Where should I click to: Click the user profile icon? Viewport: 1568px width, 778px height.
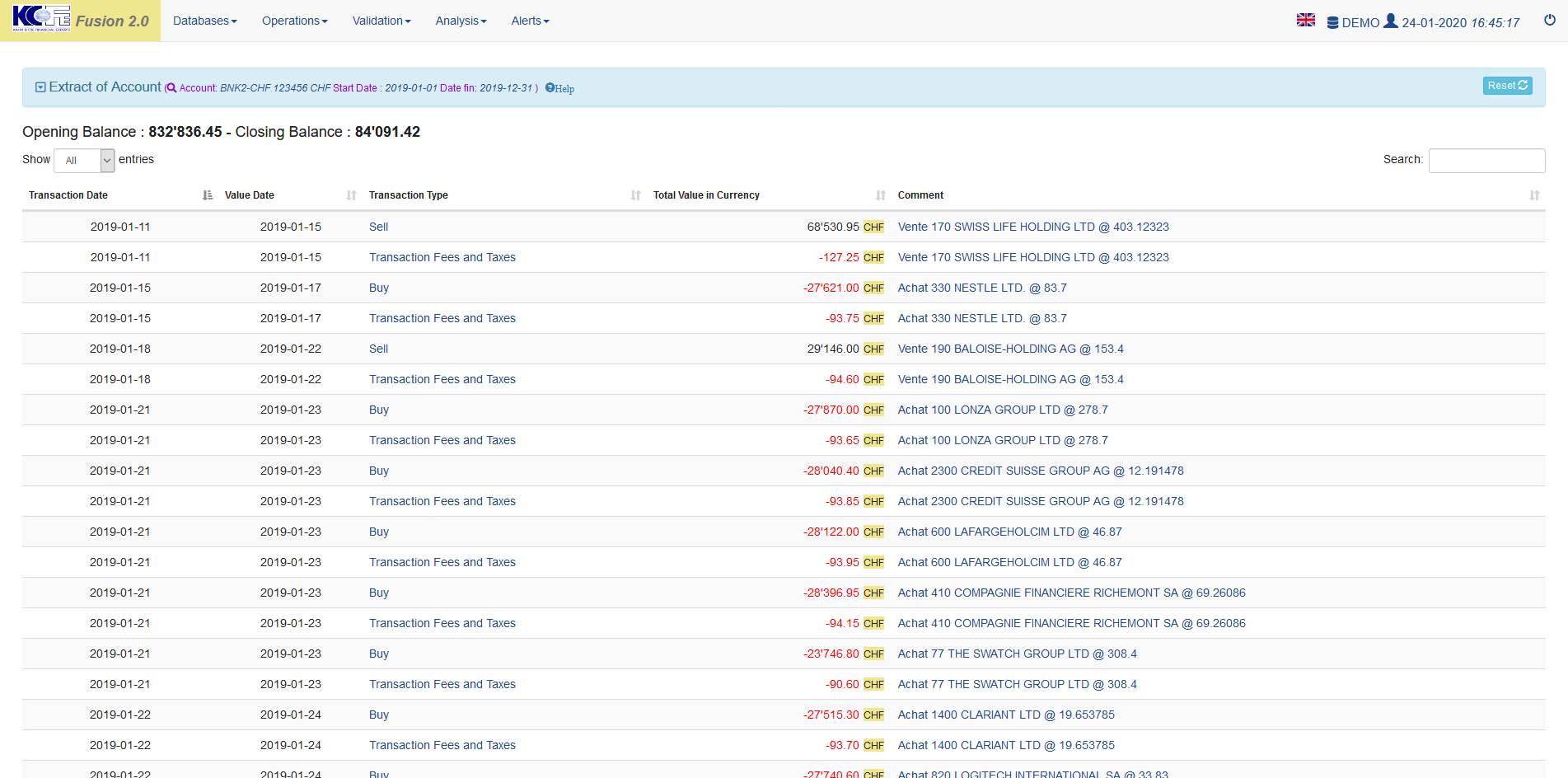1390,21
